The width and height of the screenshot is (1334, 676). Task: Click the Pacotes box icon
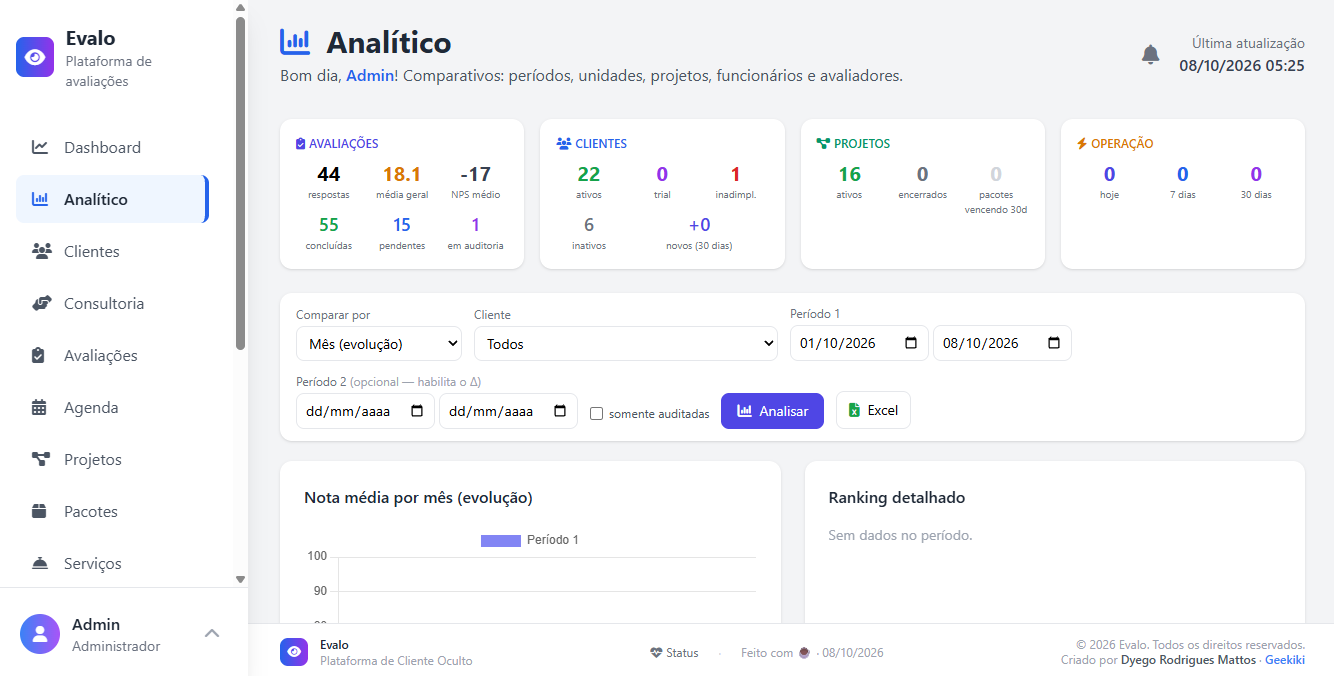point(40,511)
